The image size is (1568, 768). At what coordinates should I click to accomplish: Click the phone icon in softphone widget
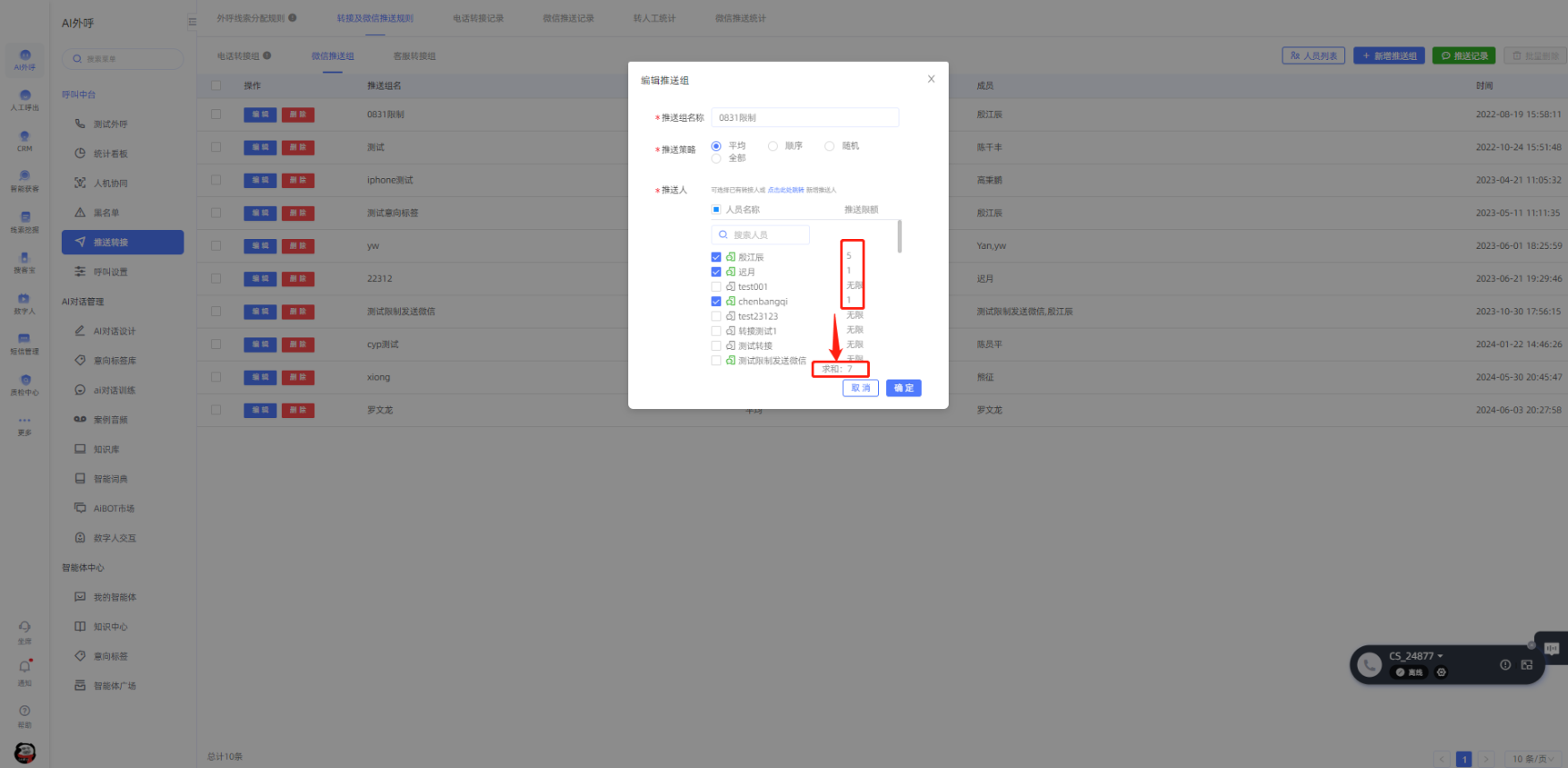[x=1368, y=664]
